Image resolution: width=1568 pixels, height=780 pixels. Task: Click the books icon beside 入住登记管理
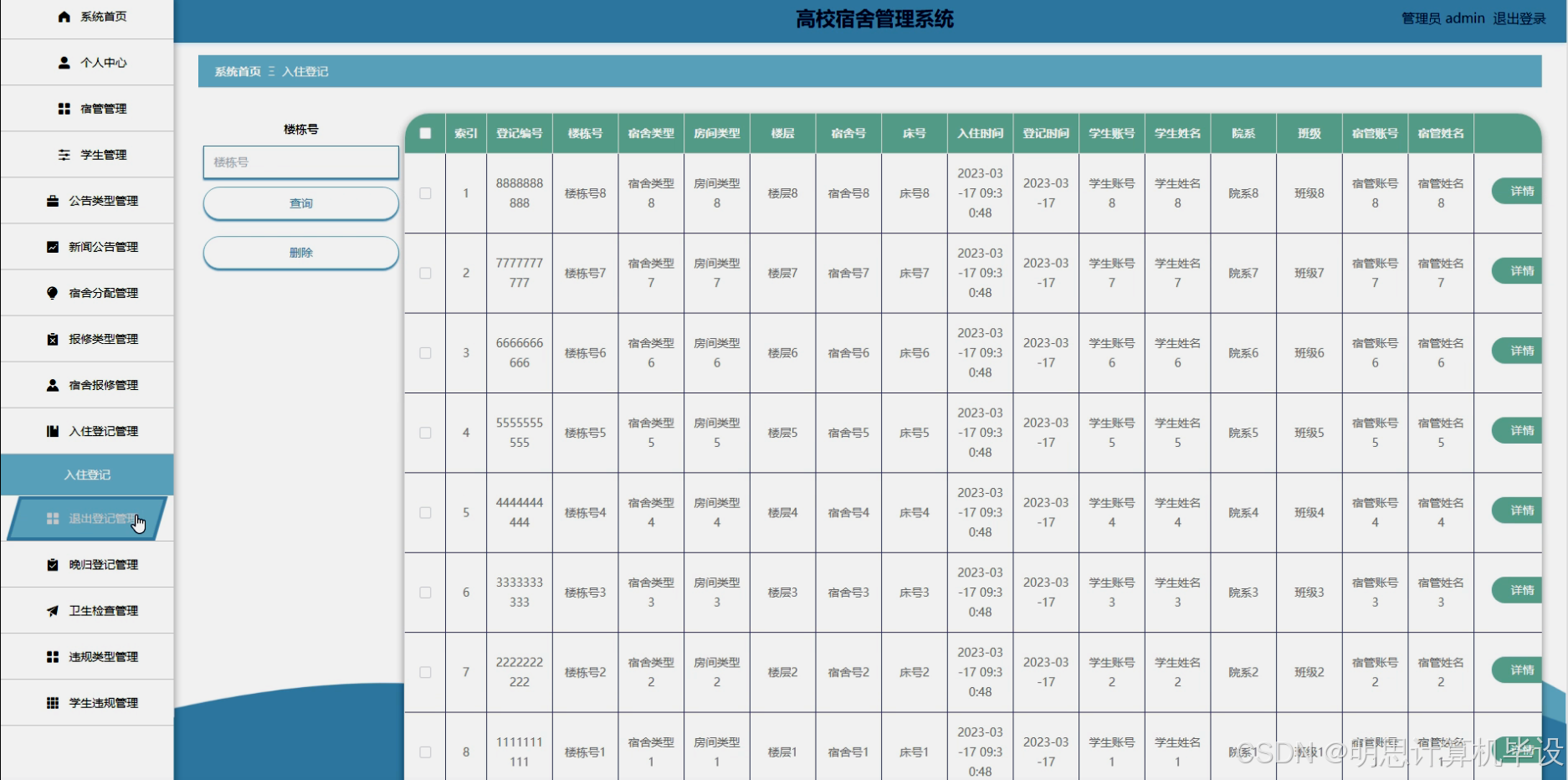53,431
